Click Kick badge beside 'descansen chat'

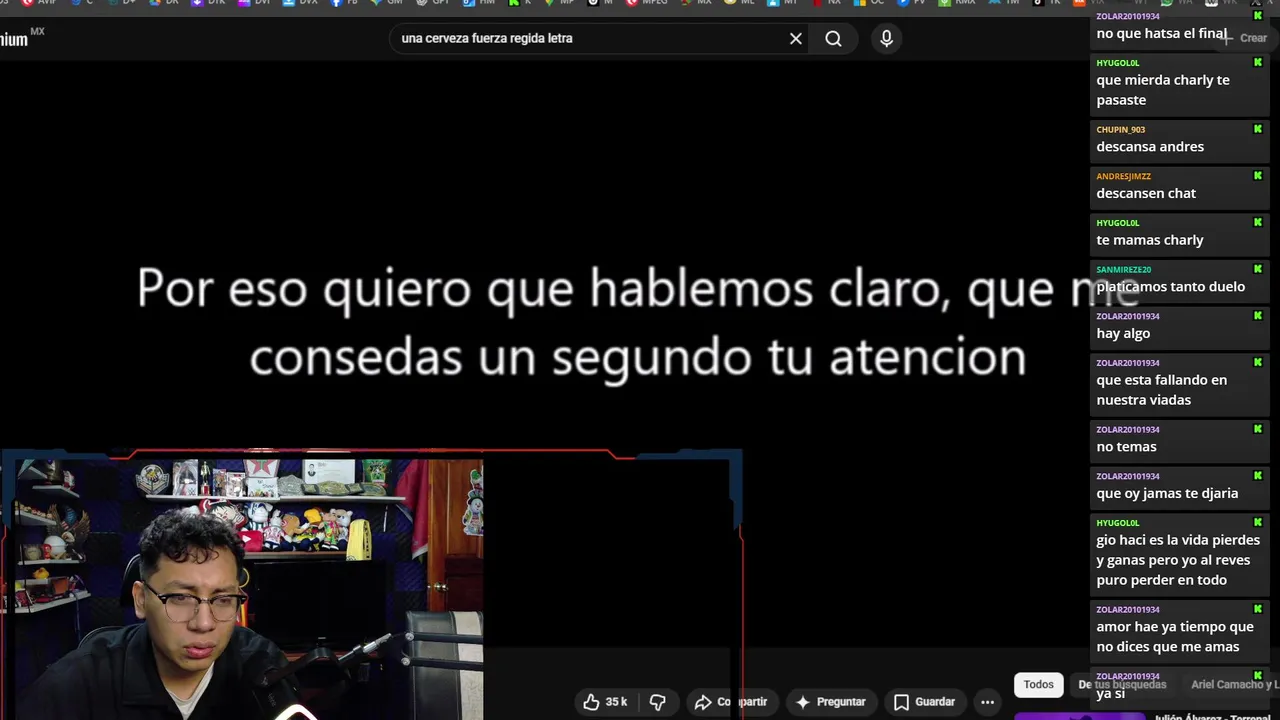pos(1258,176)
